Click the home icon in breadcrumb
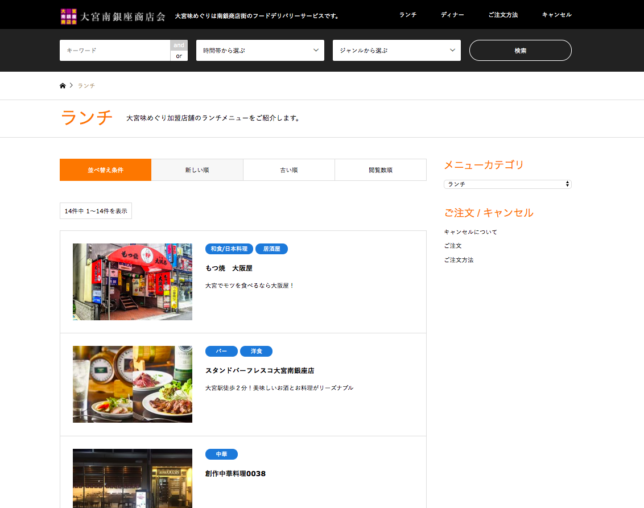Image resolution: width=644 pixels, height=508 pixels. pyautogui.click(x=63, y=85)
